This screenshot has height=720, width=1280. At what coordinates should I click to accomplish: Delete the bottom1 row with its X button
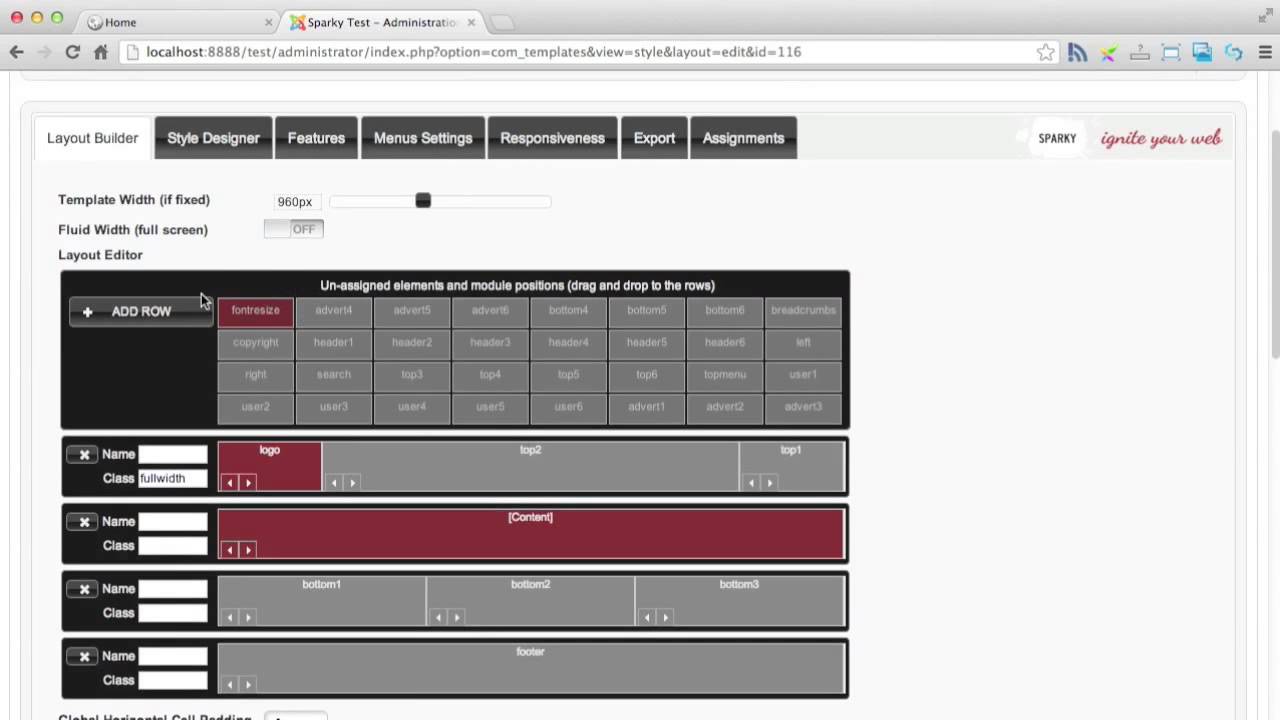pyautogui.click(x=84, y=589)
